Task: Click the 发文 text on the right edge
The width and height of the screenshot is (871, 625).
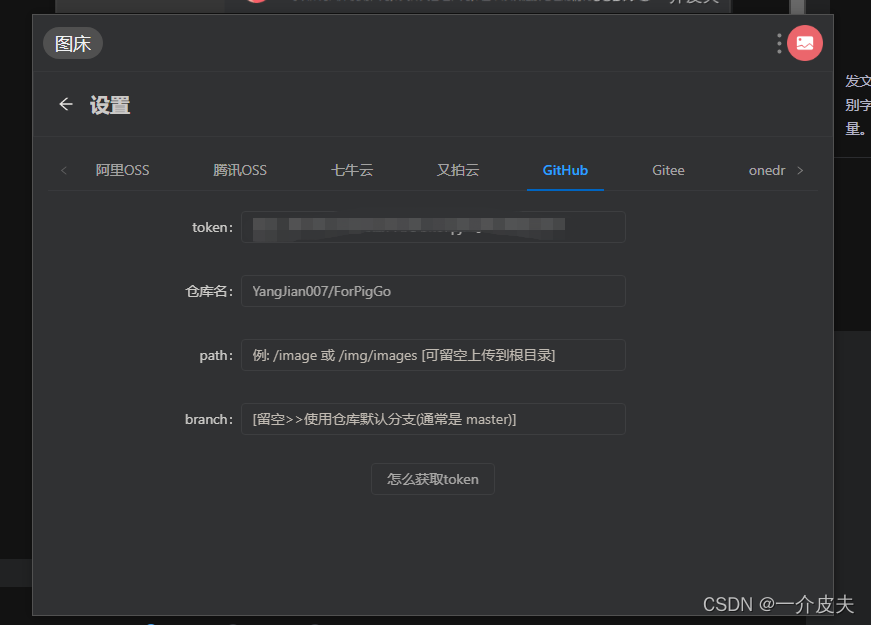Action: [x=855, y=81]
